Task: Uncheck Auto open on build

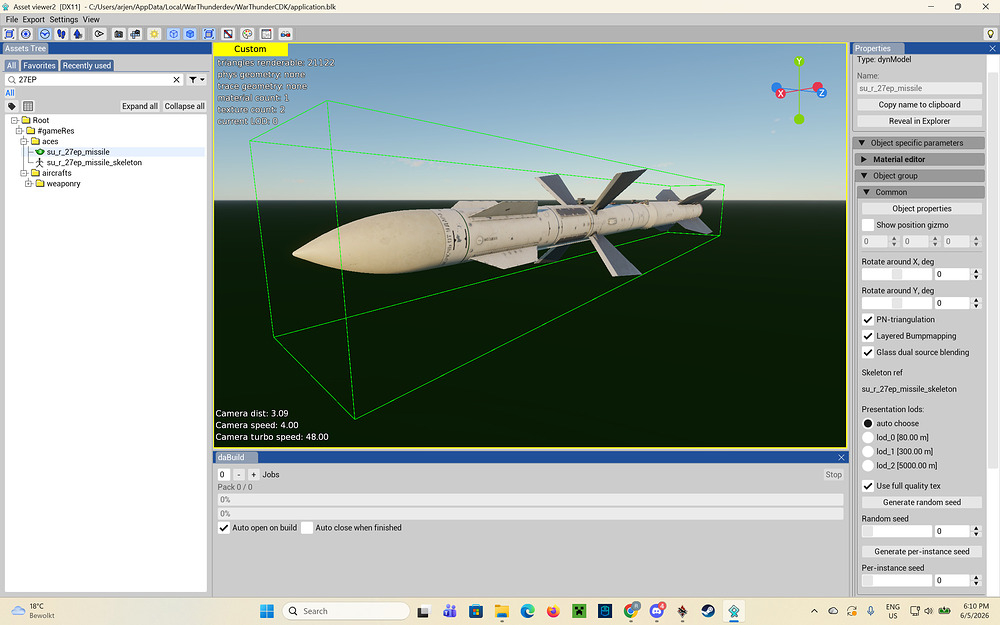Action: pos(224,527)
